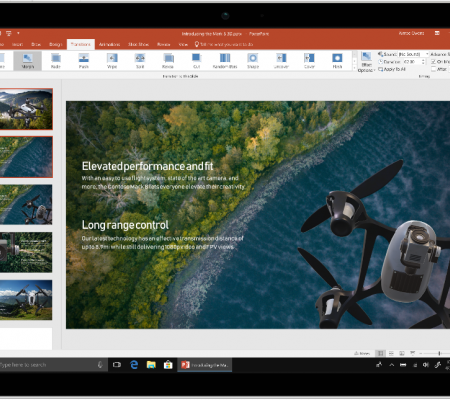Apply the Reveal transition
The image size is (450, 400).
point(168,61)
